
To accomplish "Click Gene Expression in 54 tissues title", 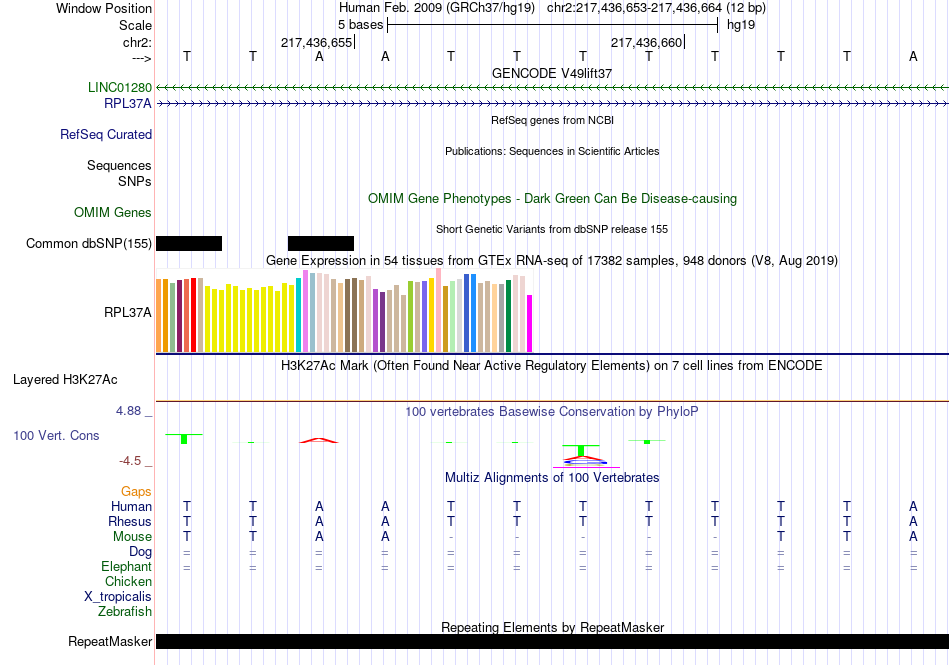I will pos(552,260).
